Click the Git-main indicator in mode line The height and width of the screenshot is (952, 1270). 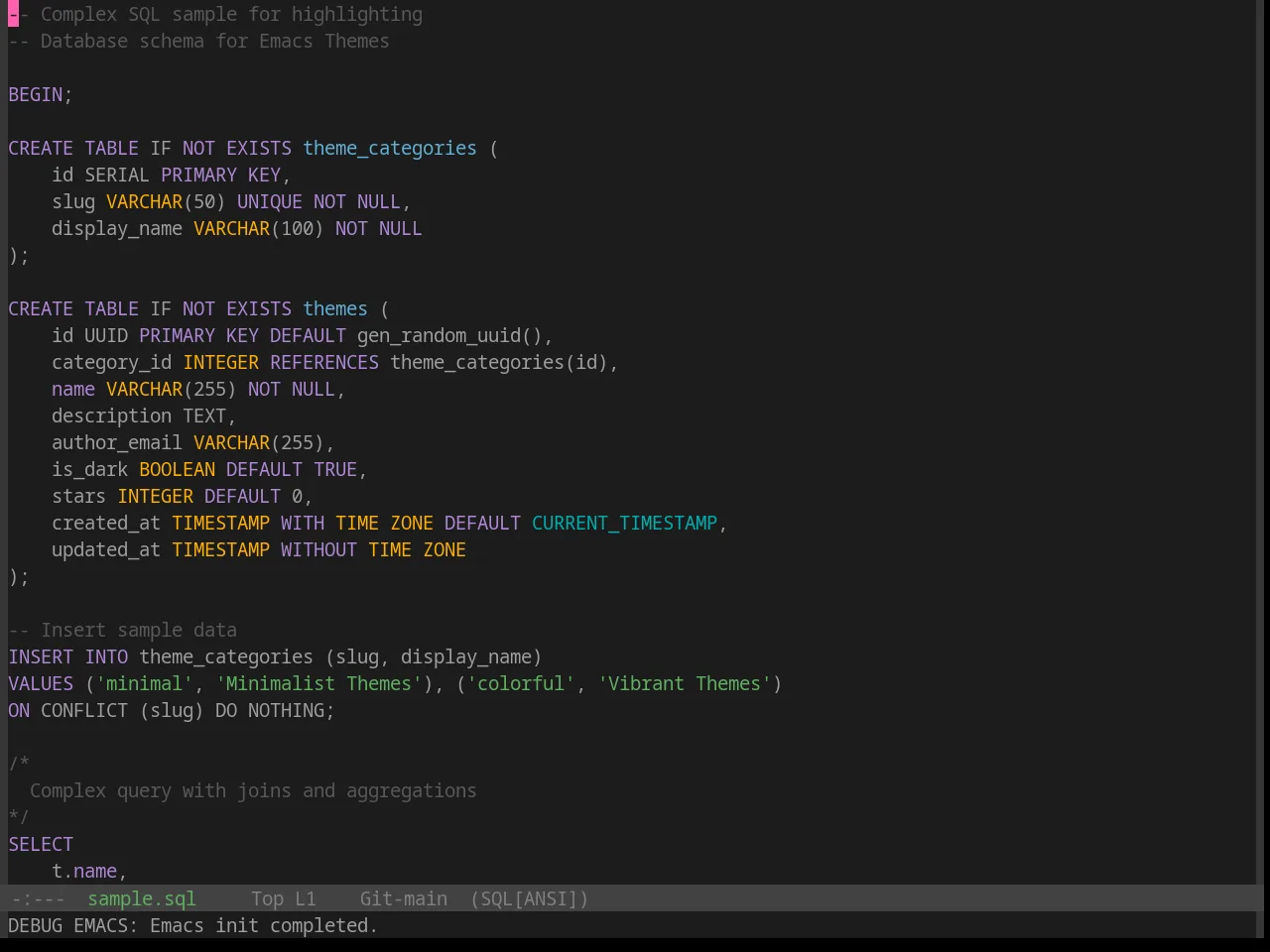tap(404, 898)
